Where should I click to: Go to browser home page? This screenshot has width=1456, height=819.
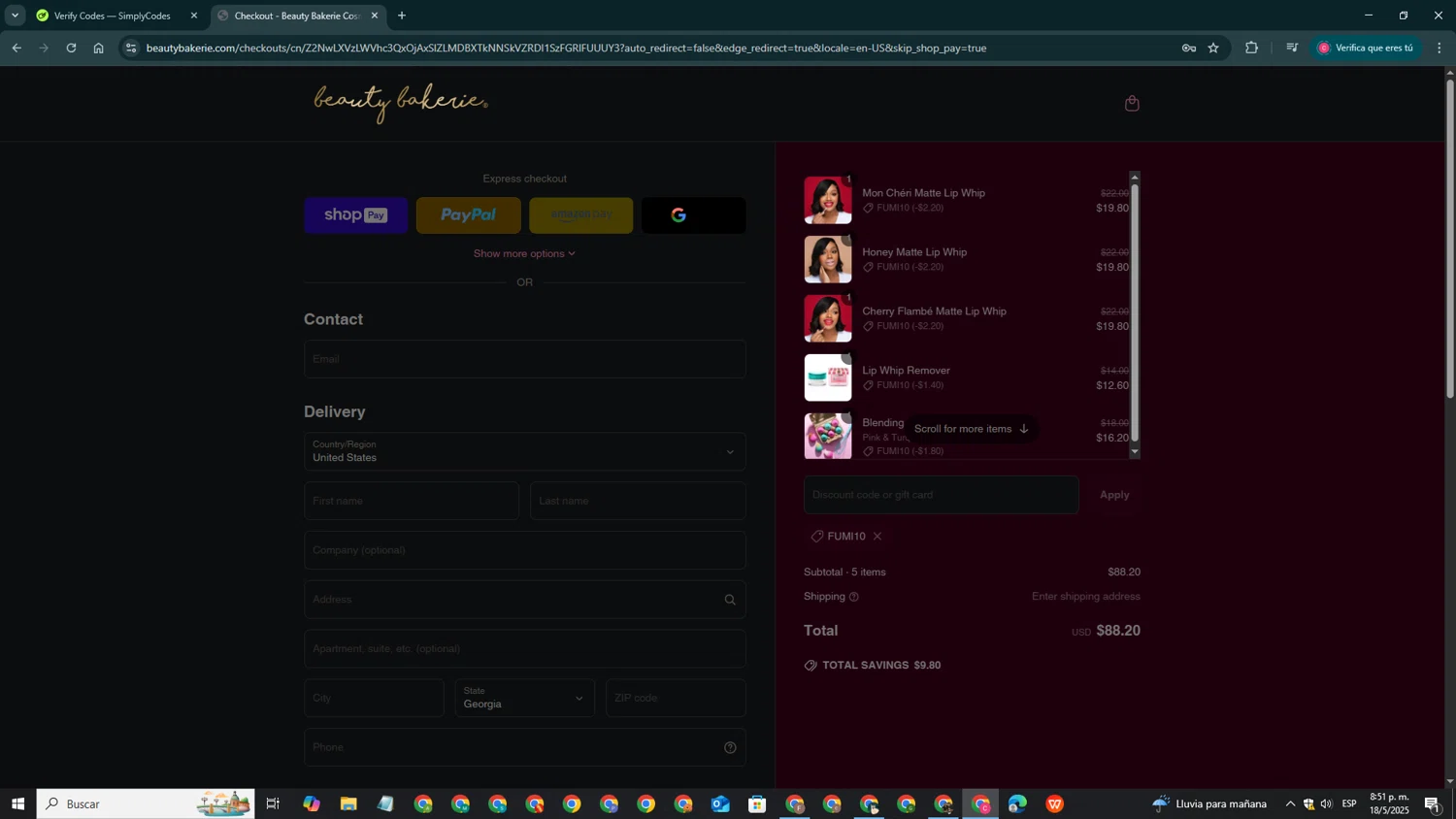click(x=98, y=48)
